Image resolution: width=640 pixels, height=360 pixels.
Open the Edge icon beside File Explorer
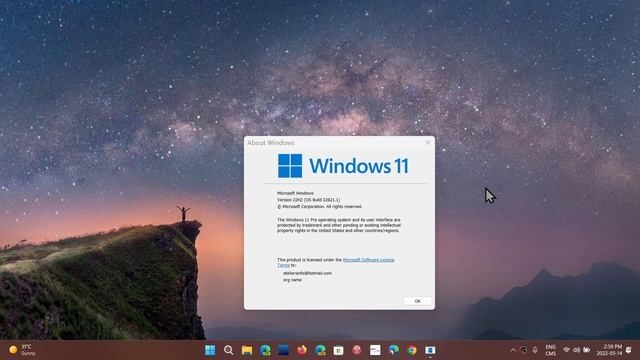pyautogui.click(x=265, y=350)
